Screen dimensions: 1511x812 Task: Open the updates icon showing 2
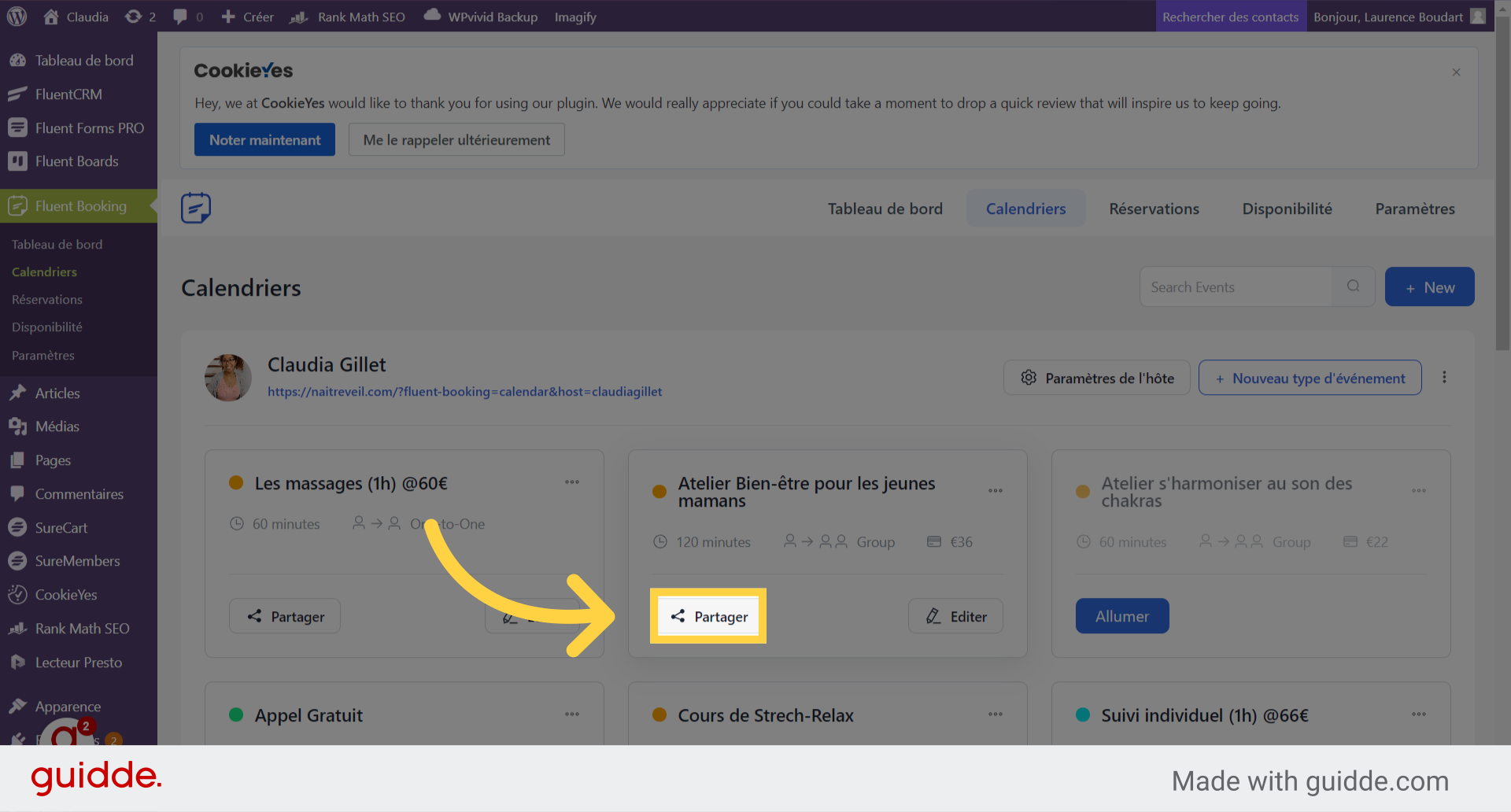(x=140, y=17)
